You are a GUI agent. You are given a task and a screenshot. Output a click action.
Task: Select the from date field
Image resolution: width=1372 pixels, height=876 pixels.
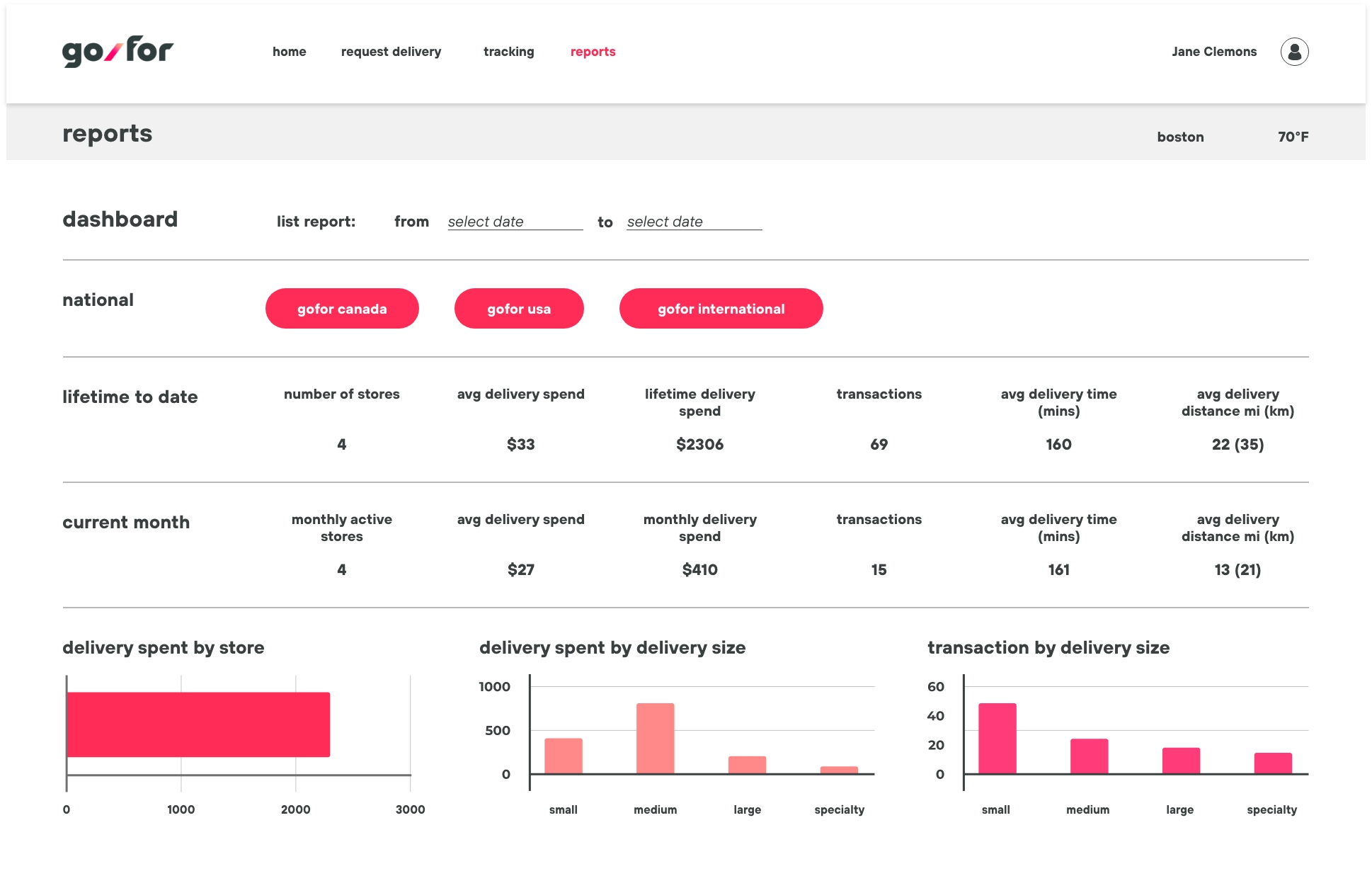point(515,222)
